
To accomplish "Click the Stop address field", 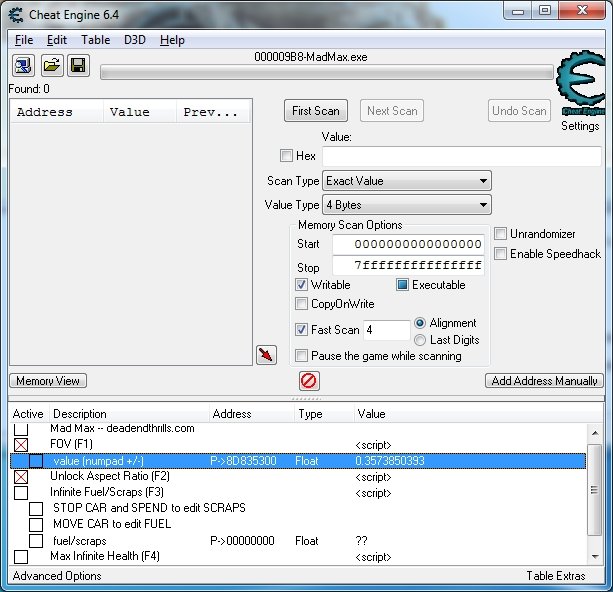I will 408,266.
